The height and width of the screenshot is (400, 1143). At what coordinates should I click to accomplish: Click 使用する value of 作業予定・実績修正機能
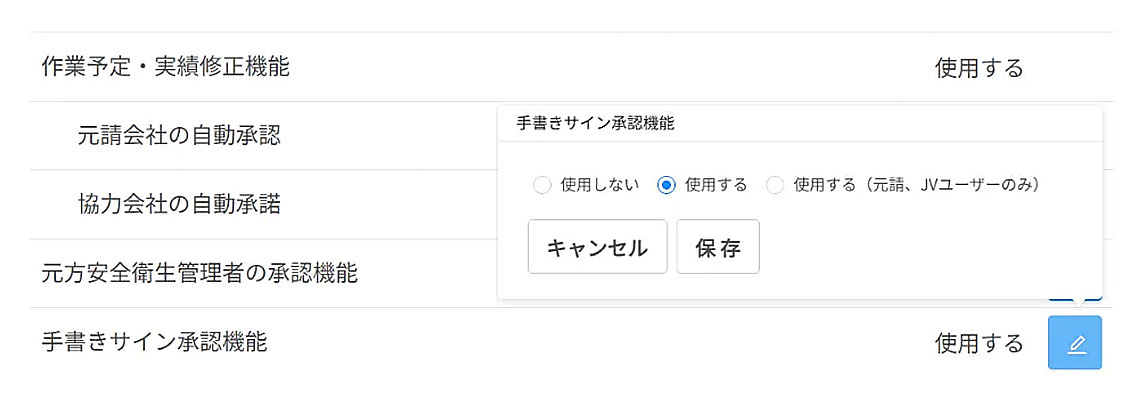(x=979, y=68)
